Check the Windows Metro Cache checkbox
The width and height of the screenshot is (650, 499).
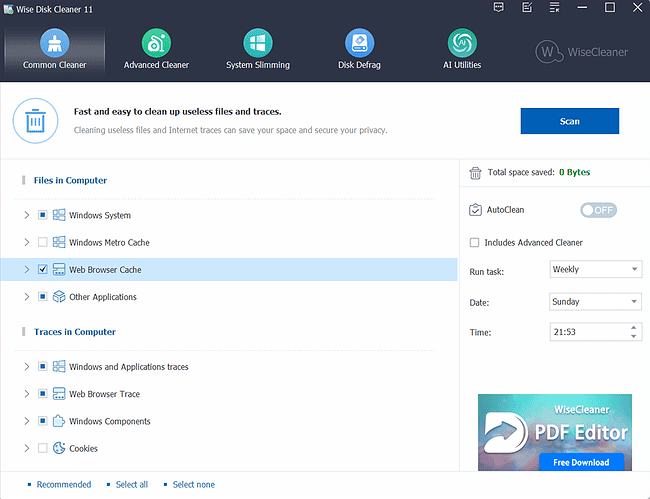pos(42,242)
